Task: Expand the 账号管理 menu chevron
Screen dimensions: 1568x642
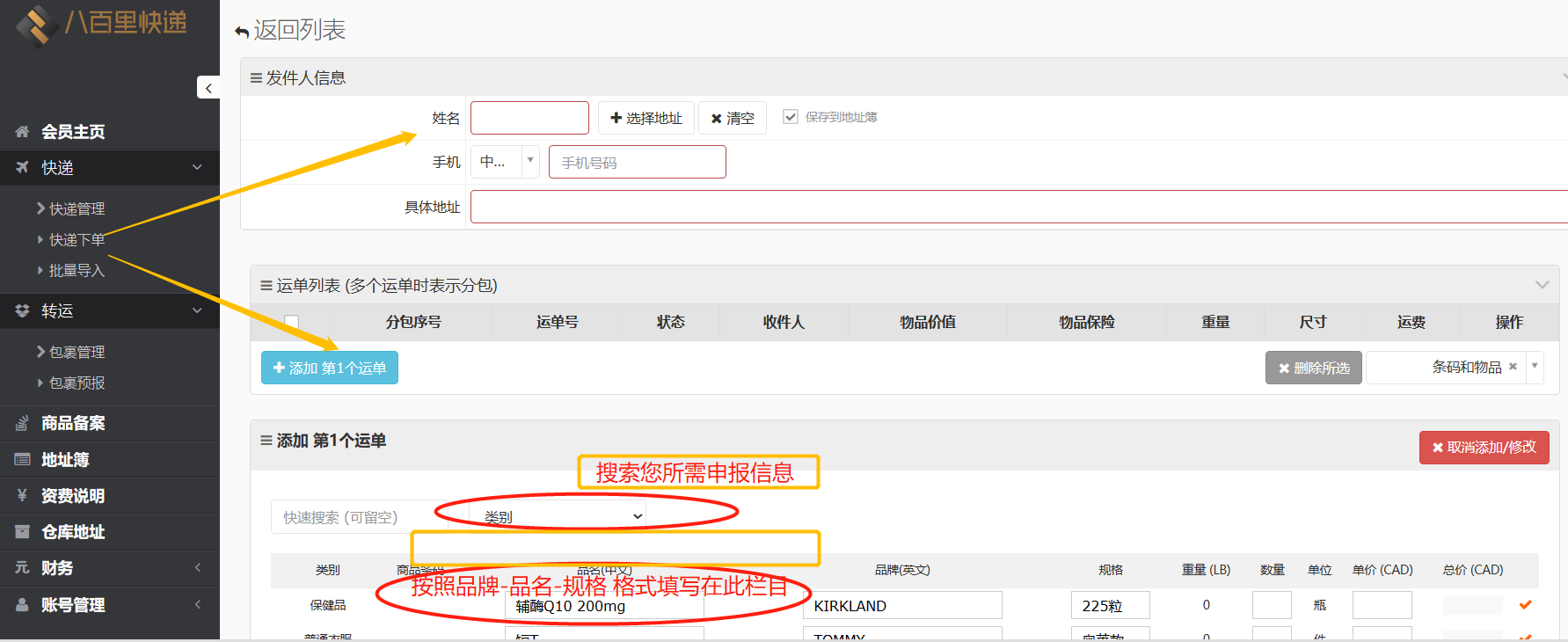Action: coord(198,604)
